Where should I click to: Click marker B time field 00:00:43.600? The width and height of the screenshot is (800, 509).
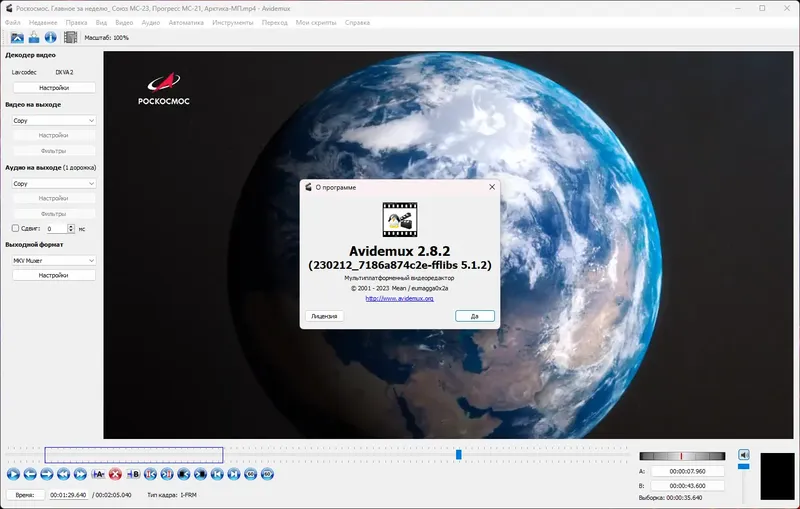pyautogui.click(x=688, y=486)
